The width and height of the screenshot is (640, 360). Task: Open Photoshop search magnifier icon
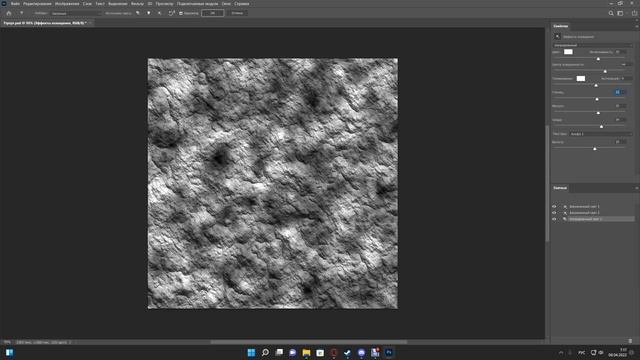(x=611, y=13)
